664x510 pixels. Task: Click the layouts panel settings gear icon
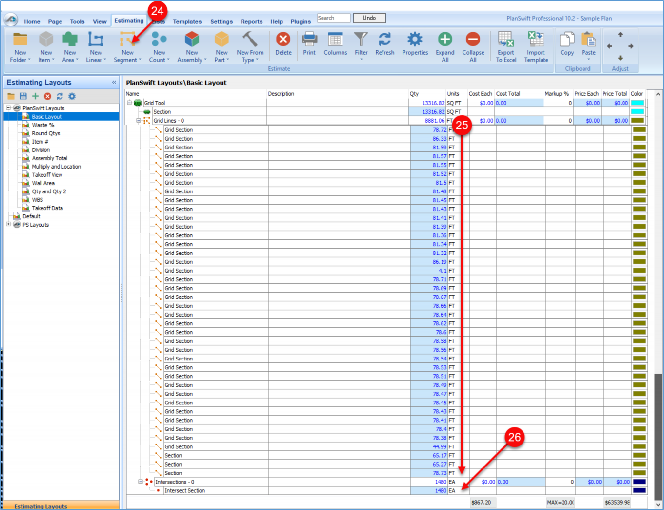pos(72,96)
